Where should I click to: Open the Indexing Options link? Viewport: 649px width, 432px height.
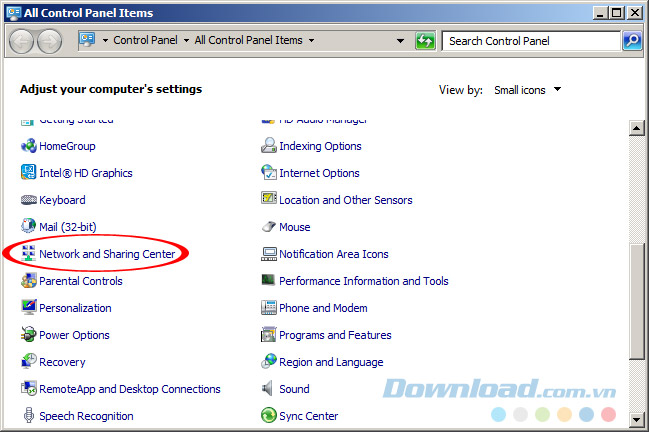coord(320,146)
